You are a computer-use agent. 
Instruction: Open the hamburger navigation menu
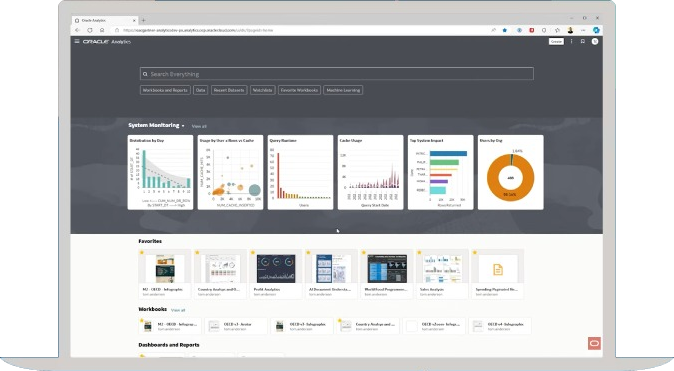tap(77, 41)
